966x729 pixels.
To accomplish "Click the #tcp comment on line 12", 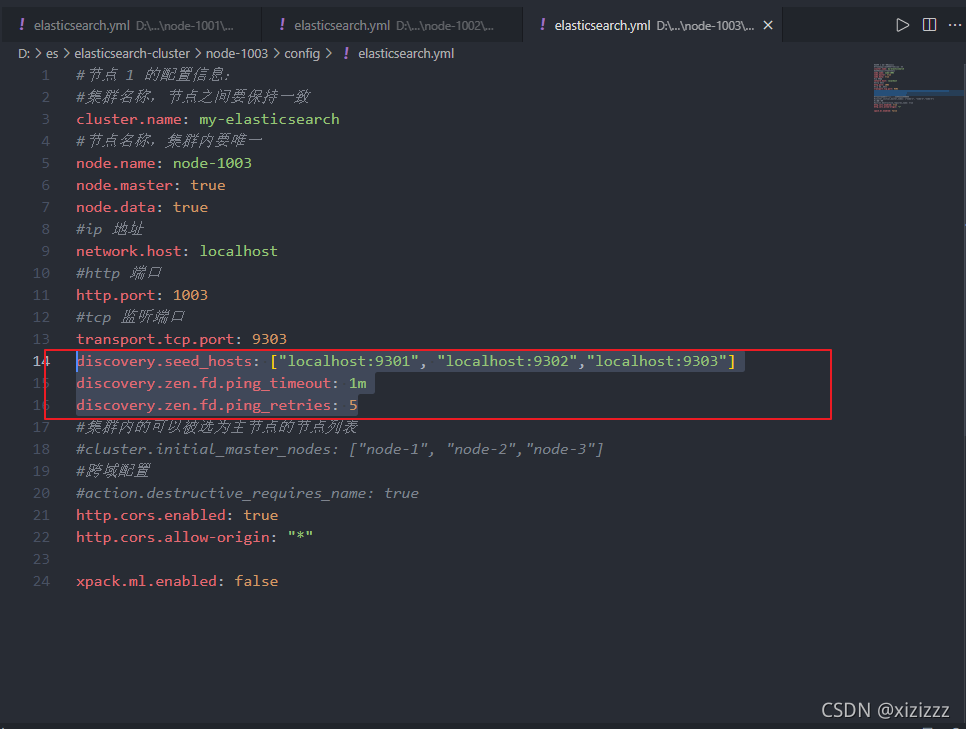I will coord(130,317).
